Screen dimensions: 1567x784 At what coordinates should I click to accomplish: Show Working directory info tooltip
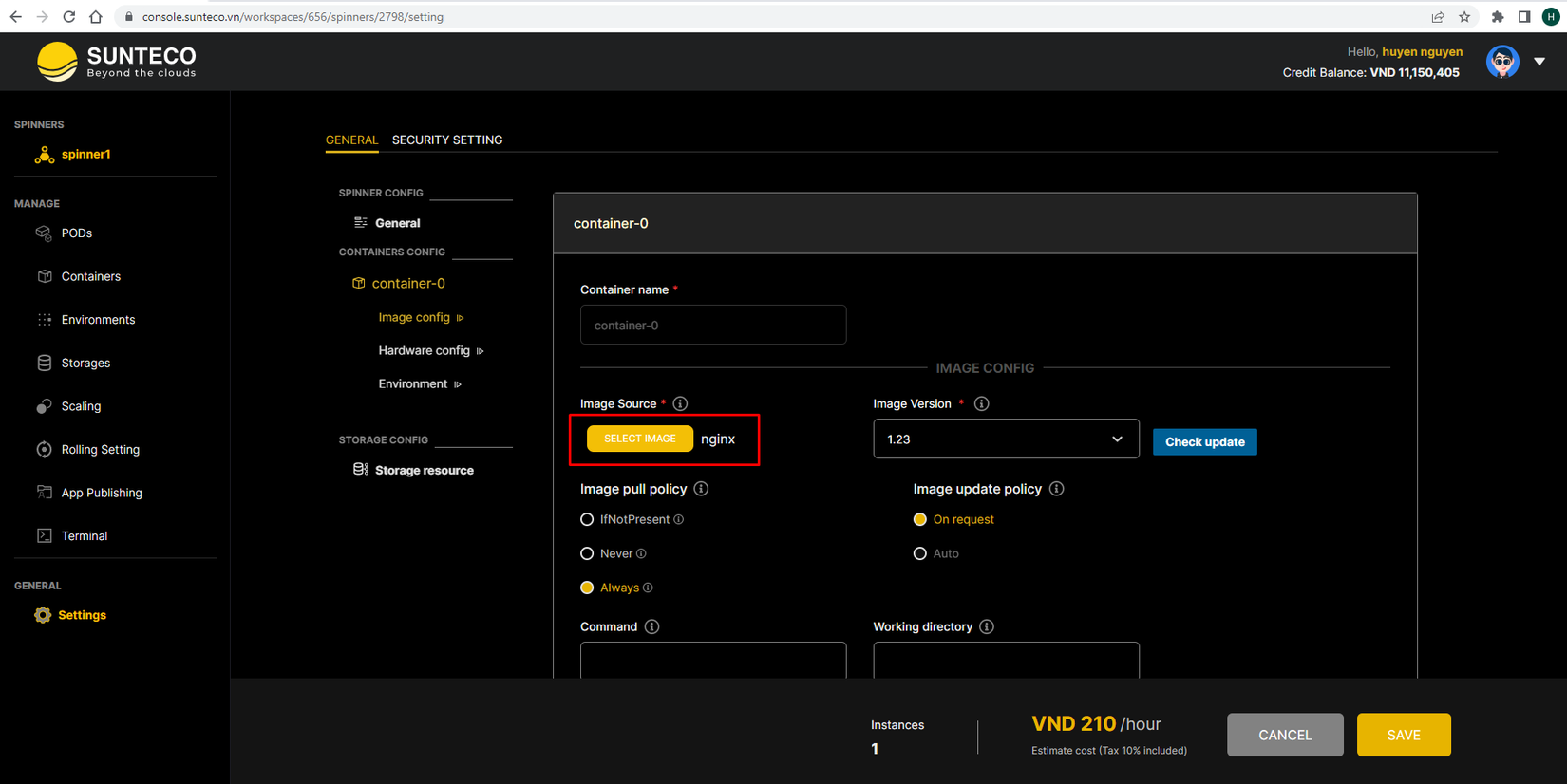pos(987,626)
